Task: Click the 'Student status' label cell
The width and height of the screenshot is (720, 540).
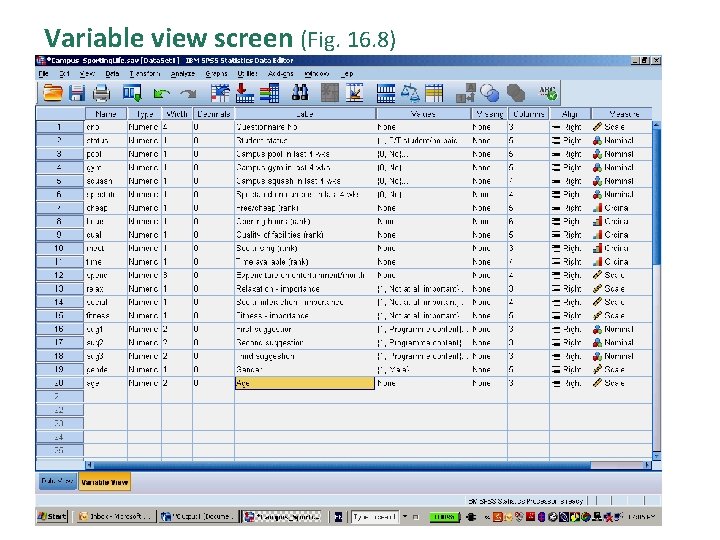Action: coord(305,141)
